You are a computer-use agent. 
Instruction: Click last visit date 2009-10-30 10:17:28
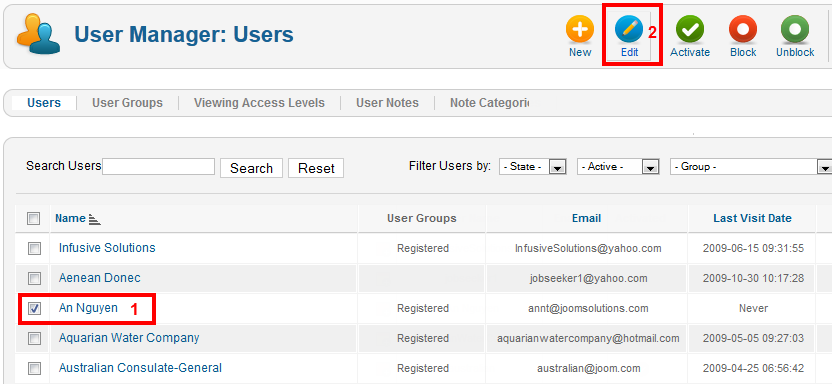[753, 278]
